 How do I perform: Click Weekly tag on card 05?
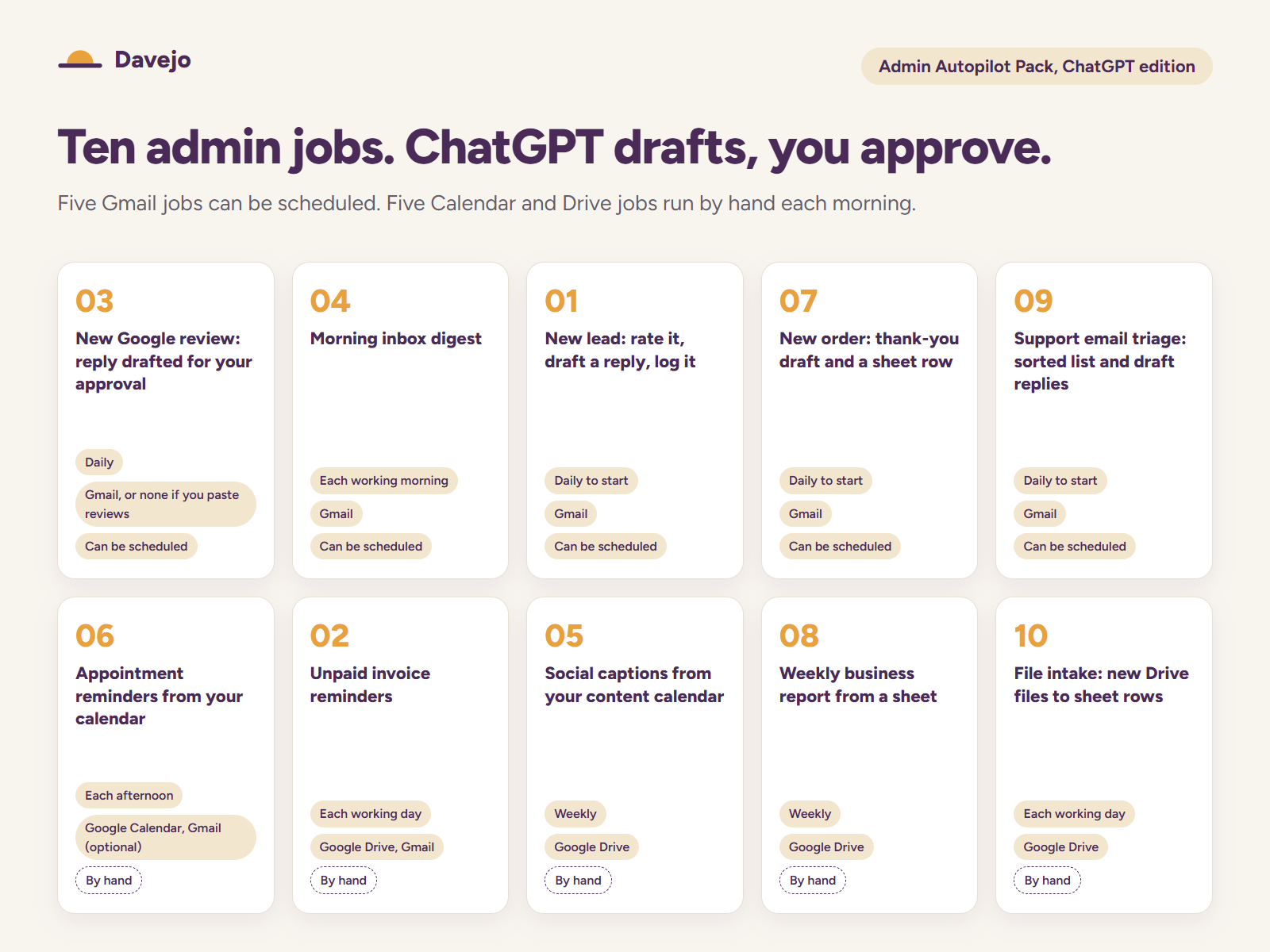[x=575, y=813]
